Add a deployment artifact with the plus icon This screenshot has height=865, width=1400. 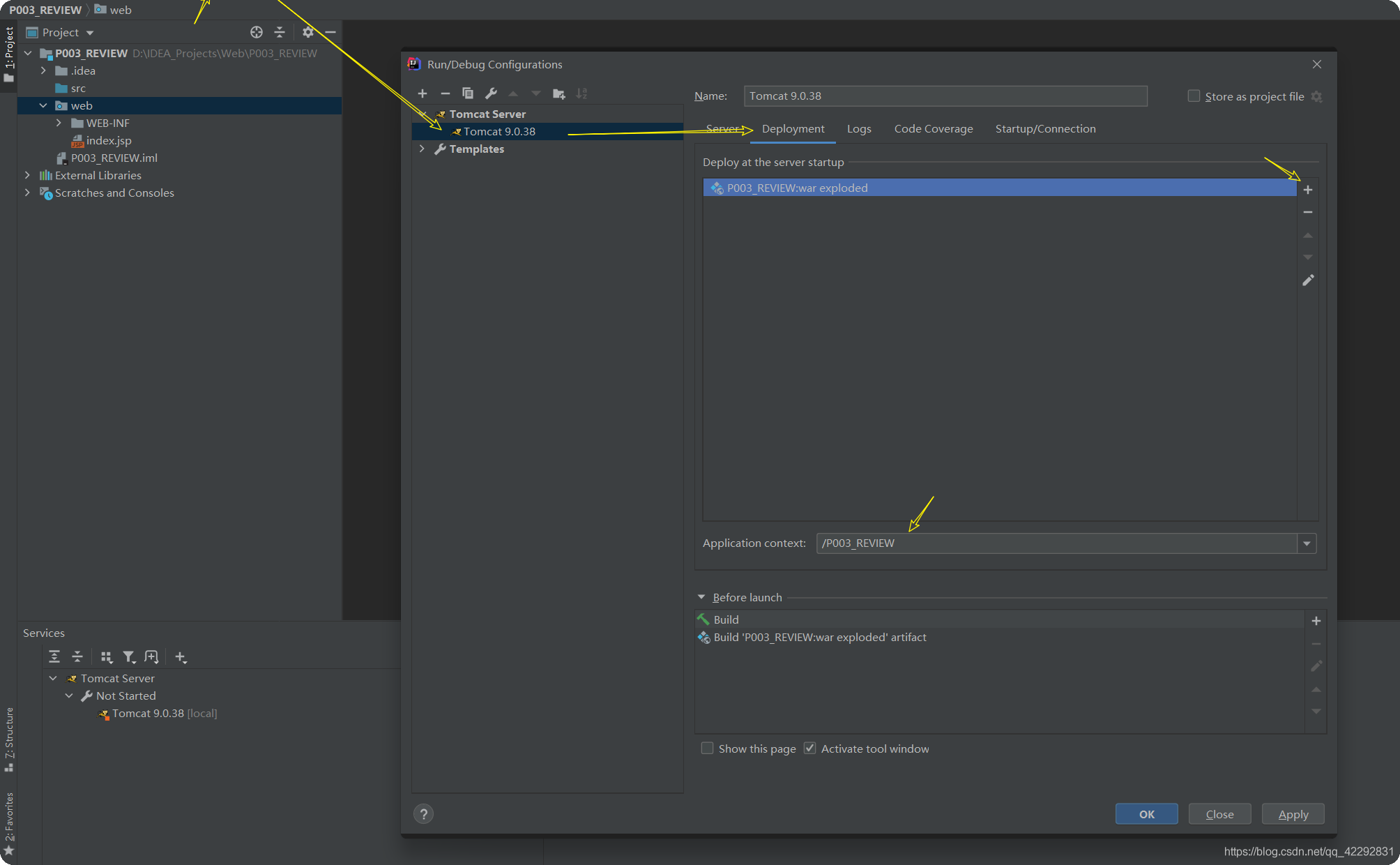[1308, 190]
